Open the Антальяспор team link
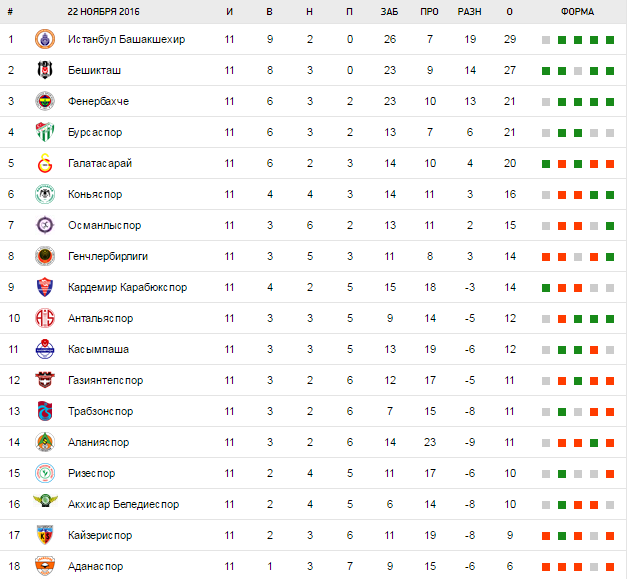The height and width of the screenshot is (579, 635). (x=100, y=319)
